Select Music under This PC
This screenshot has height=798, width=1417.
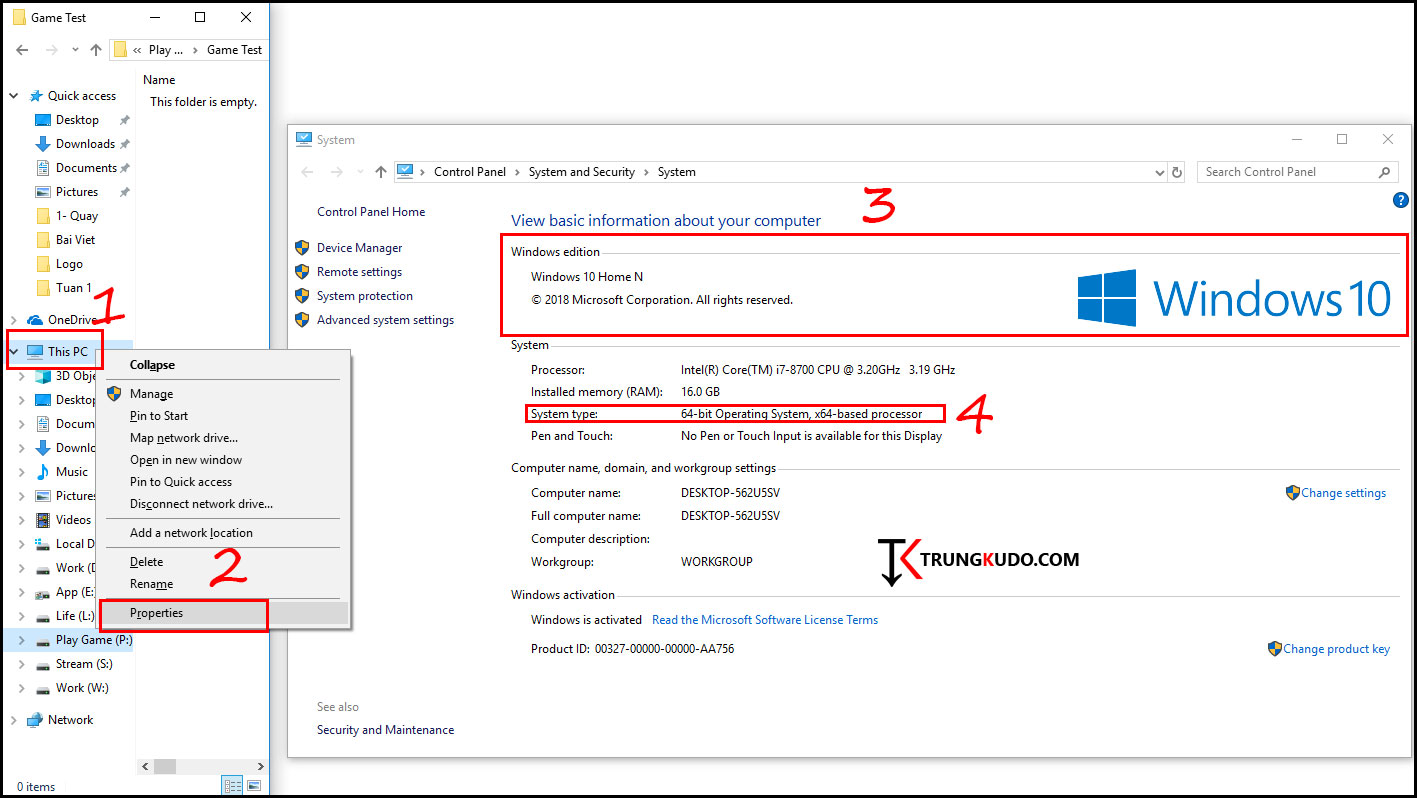72,472
